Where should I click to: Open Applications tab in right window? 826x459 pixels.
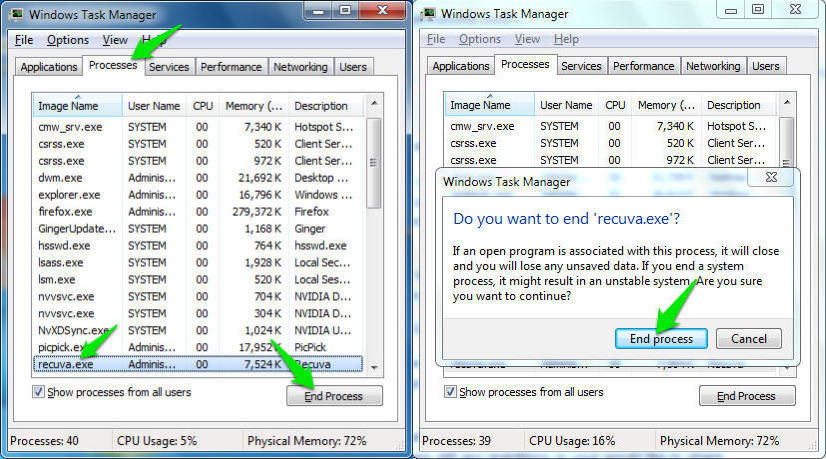click(x=461, y=66)
